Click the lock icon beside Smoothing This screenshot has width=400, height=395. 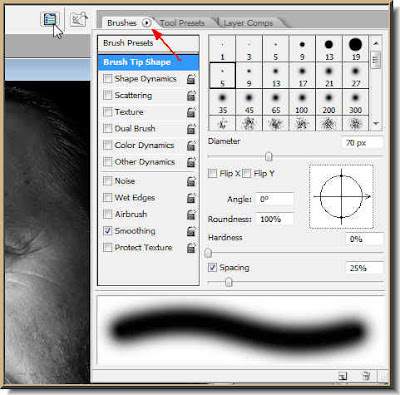(191, 231)
